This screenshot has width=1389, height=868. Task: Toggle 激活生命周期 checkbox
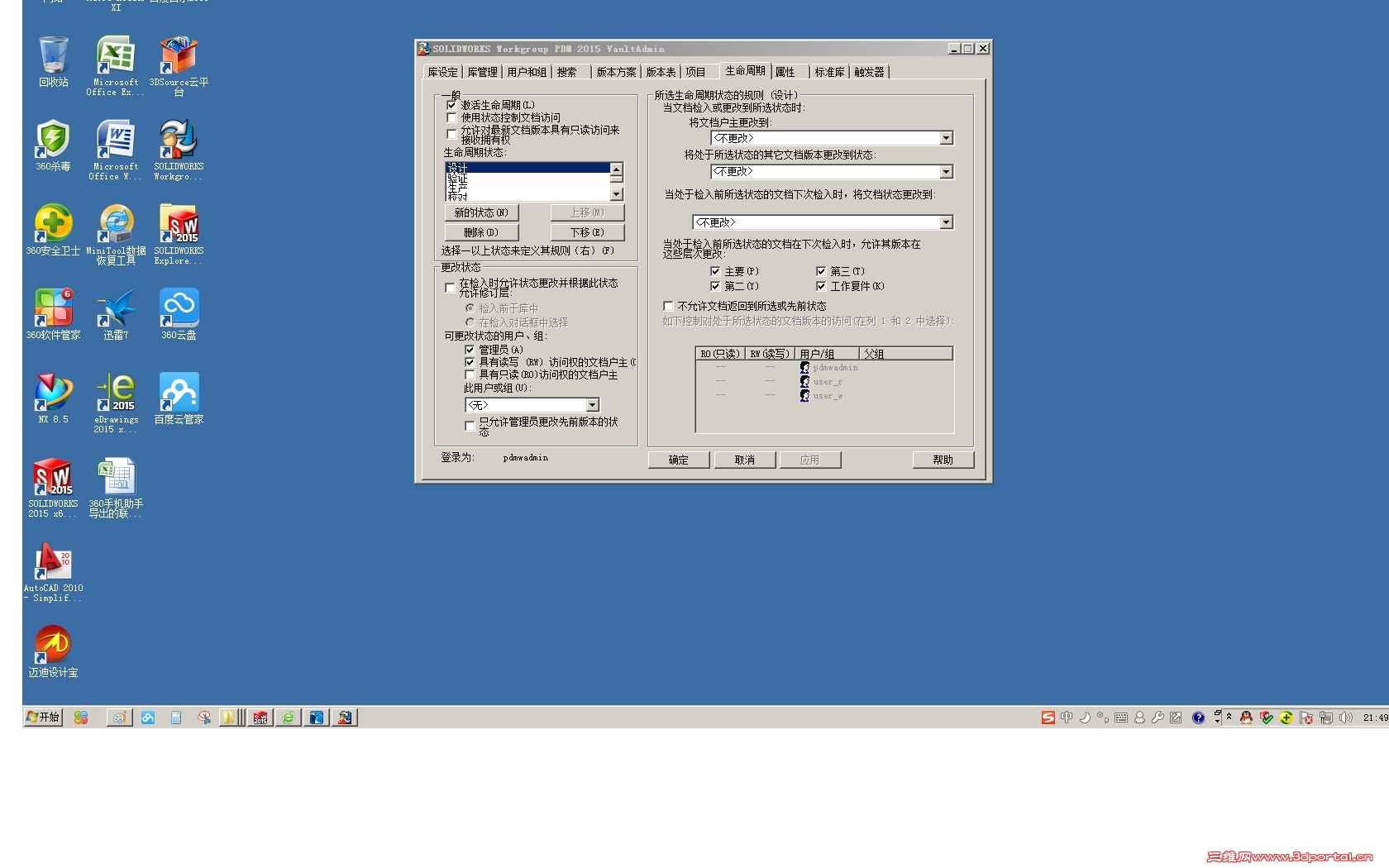[x=451, y=105]
